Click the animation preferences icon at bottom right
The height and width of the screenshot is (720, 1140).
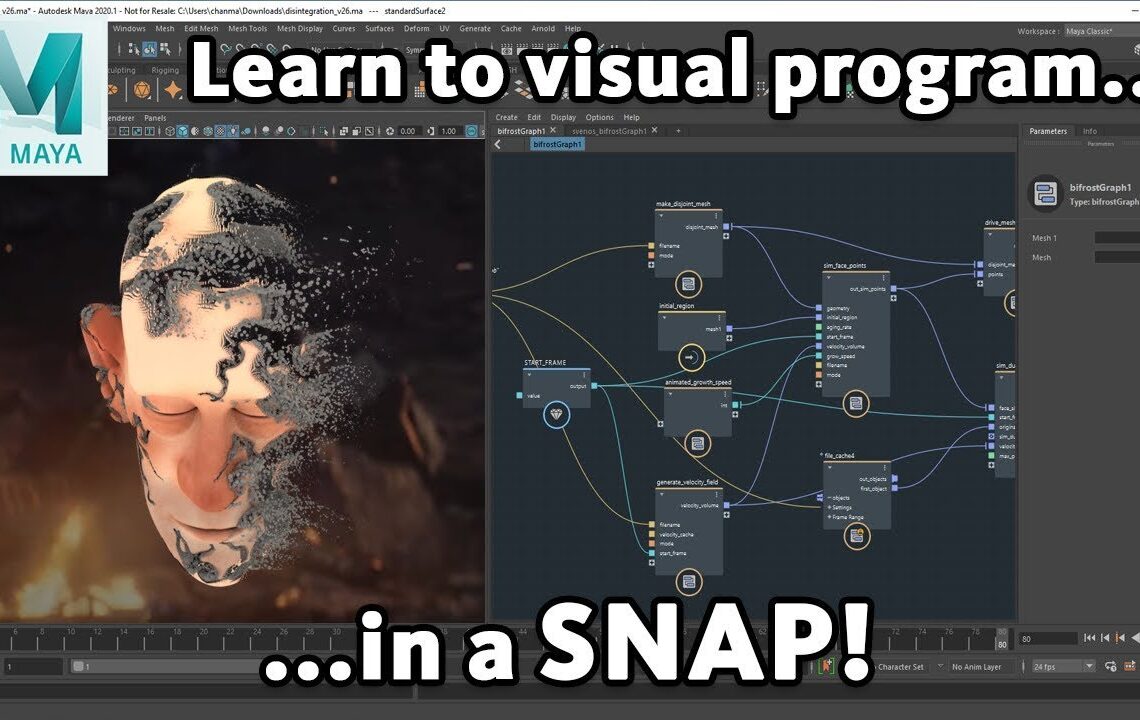tap(1130, 667)
